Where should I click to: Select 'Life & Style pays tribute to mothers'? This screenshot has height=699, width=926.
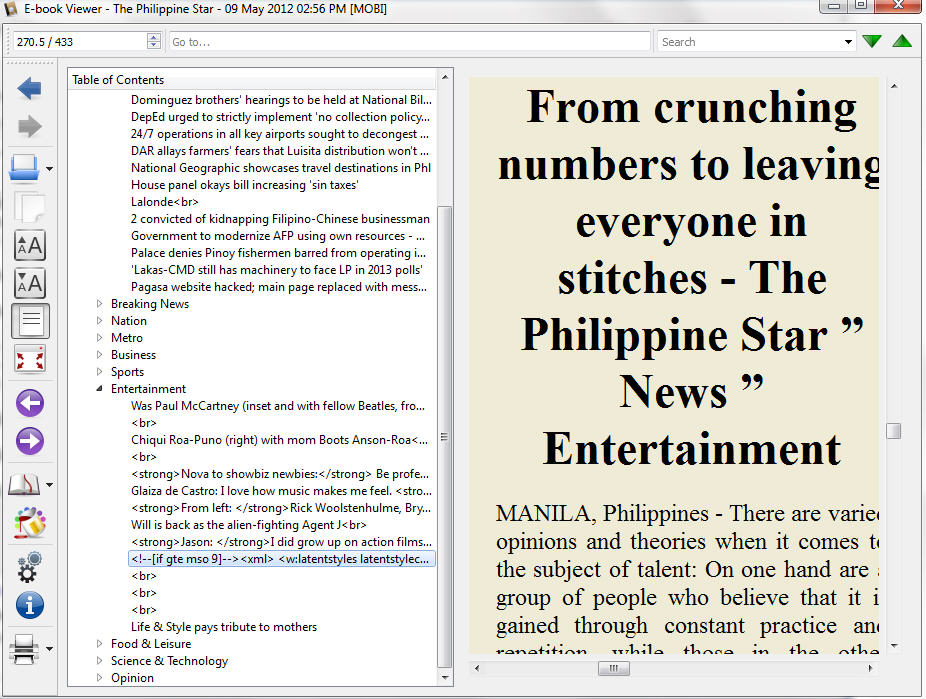point(224,627)
